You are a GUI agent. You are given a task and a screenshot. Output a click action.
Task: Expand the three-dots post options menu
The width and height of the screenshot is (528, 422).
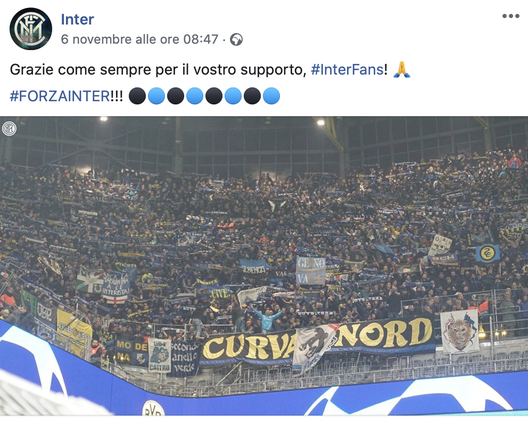510,16
